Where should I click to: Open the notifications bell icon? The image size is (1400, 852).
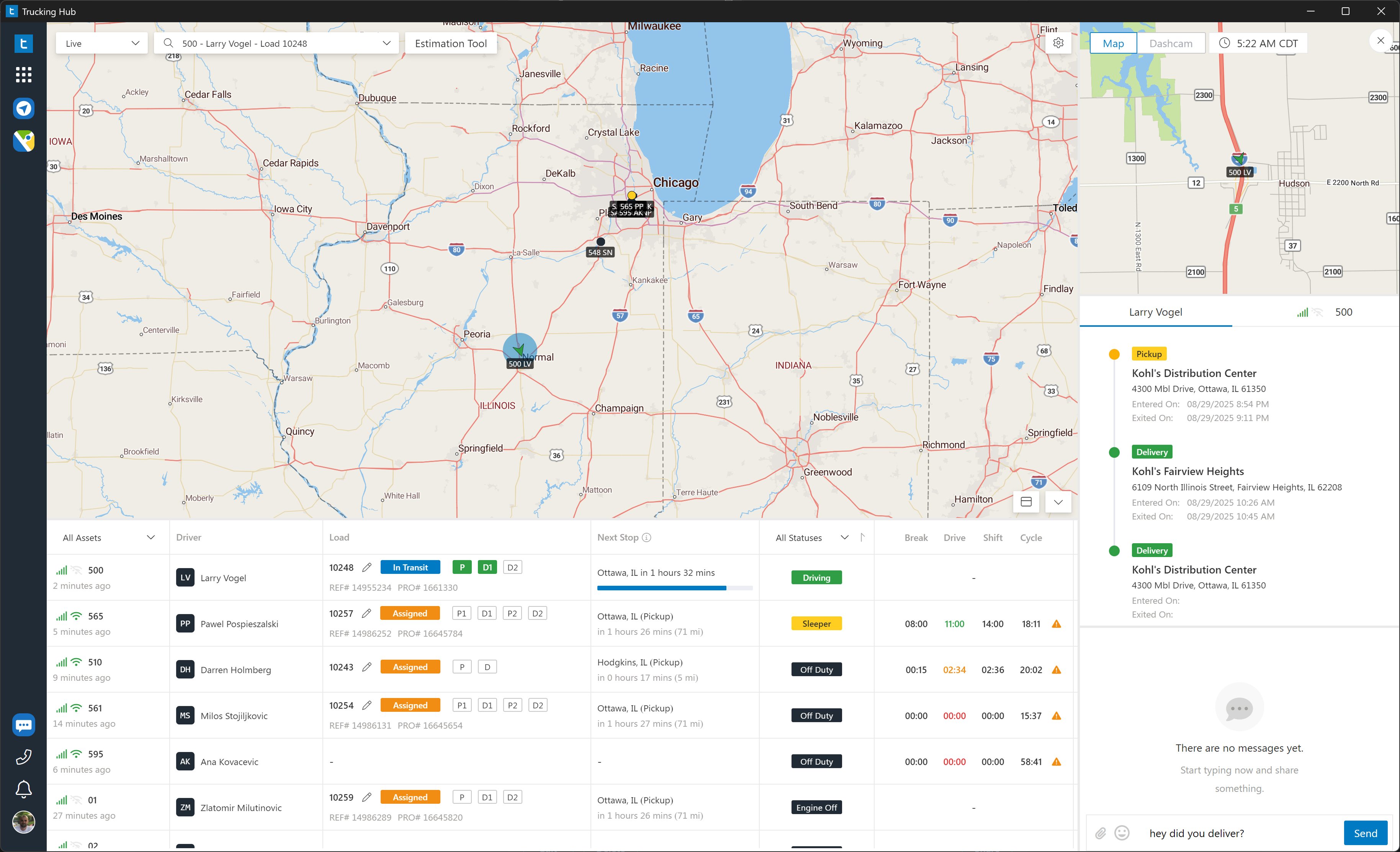pos(23,789)
